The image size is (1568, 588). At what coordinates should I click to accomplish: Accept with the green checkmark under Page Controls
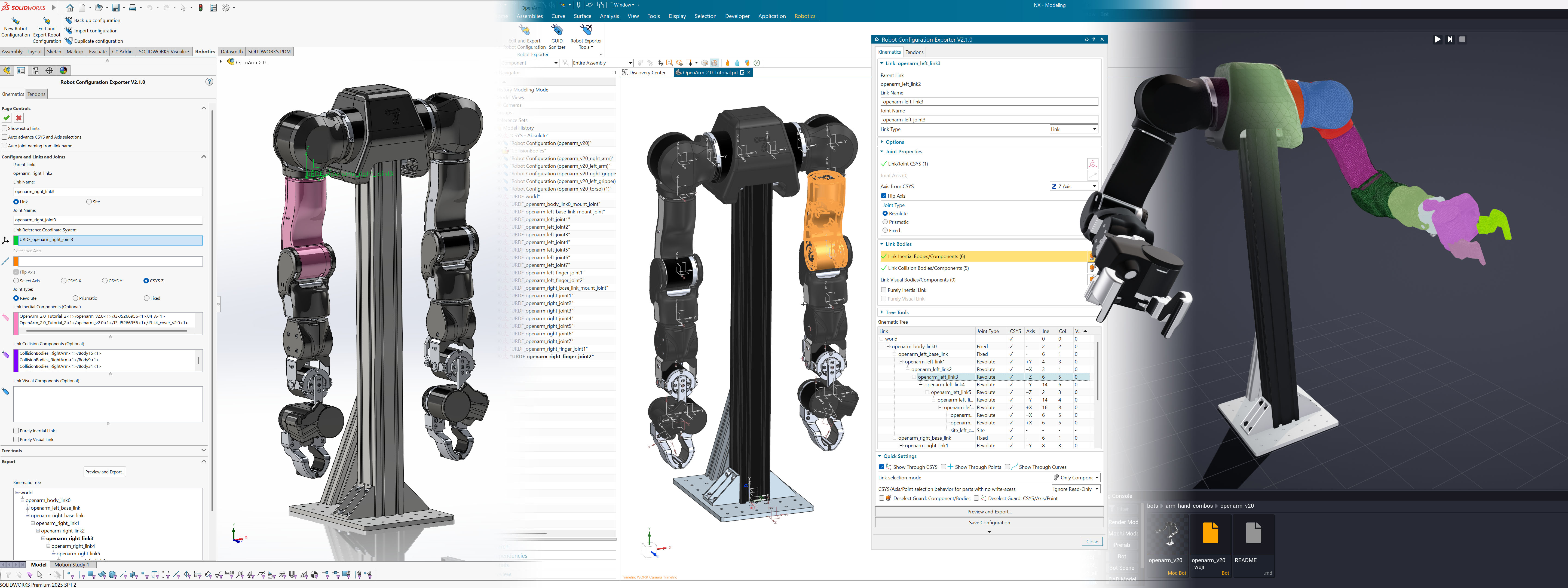(x=7, y=118)
